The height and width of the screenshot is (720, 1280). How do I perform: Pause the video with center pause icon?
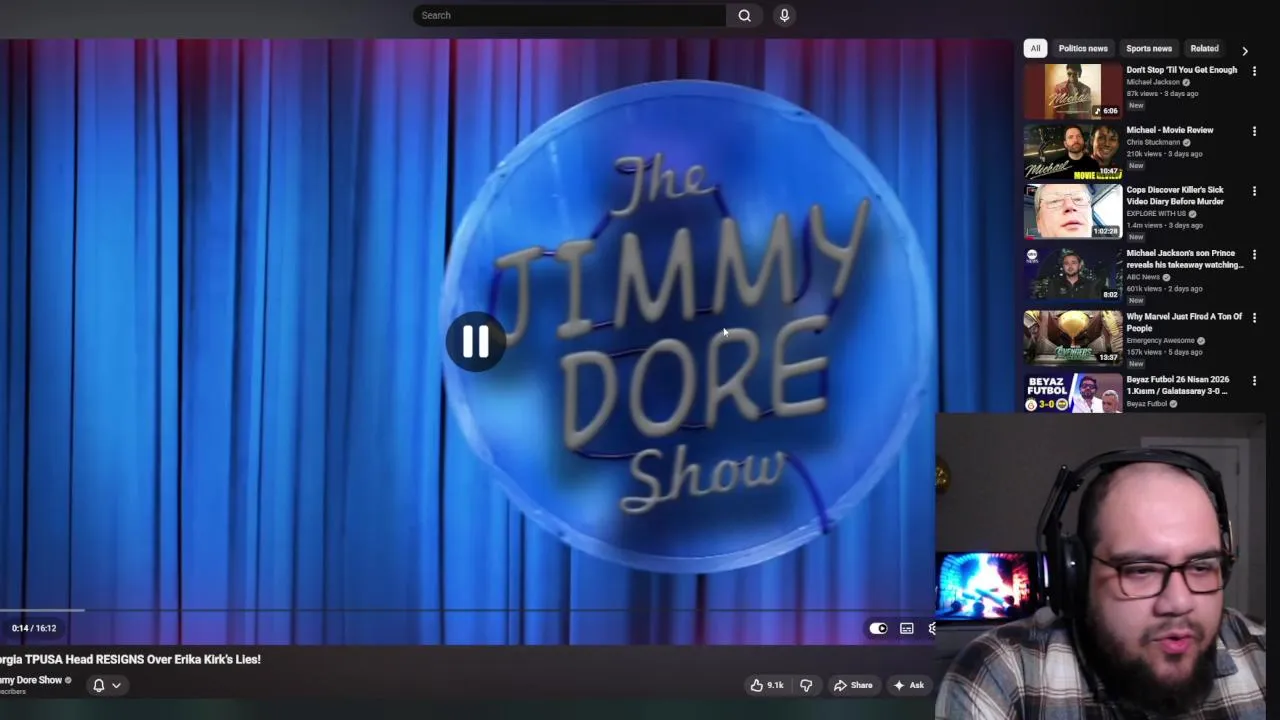475,342
